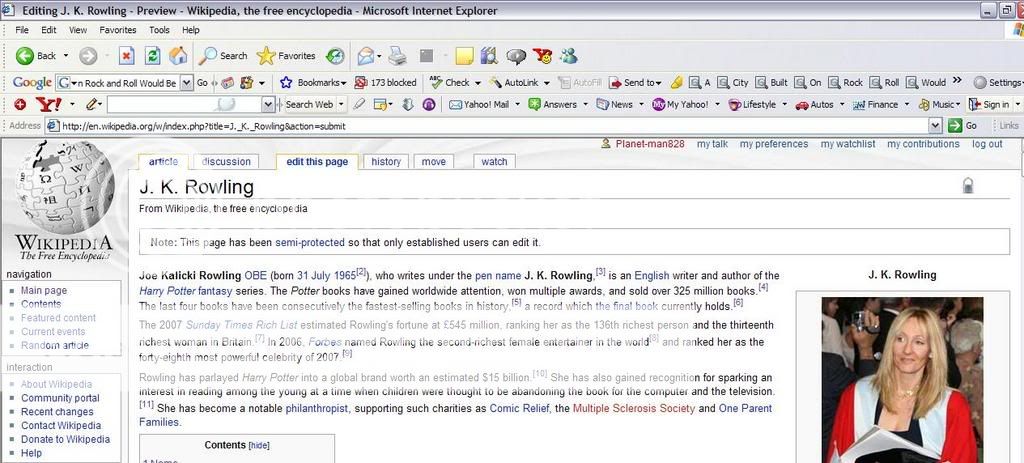Click the yellow sticky note icon

[x=464, y=57]
